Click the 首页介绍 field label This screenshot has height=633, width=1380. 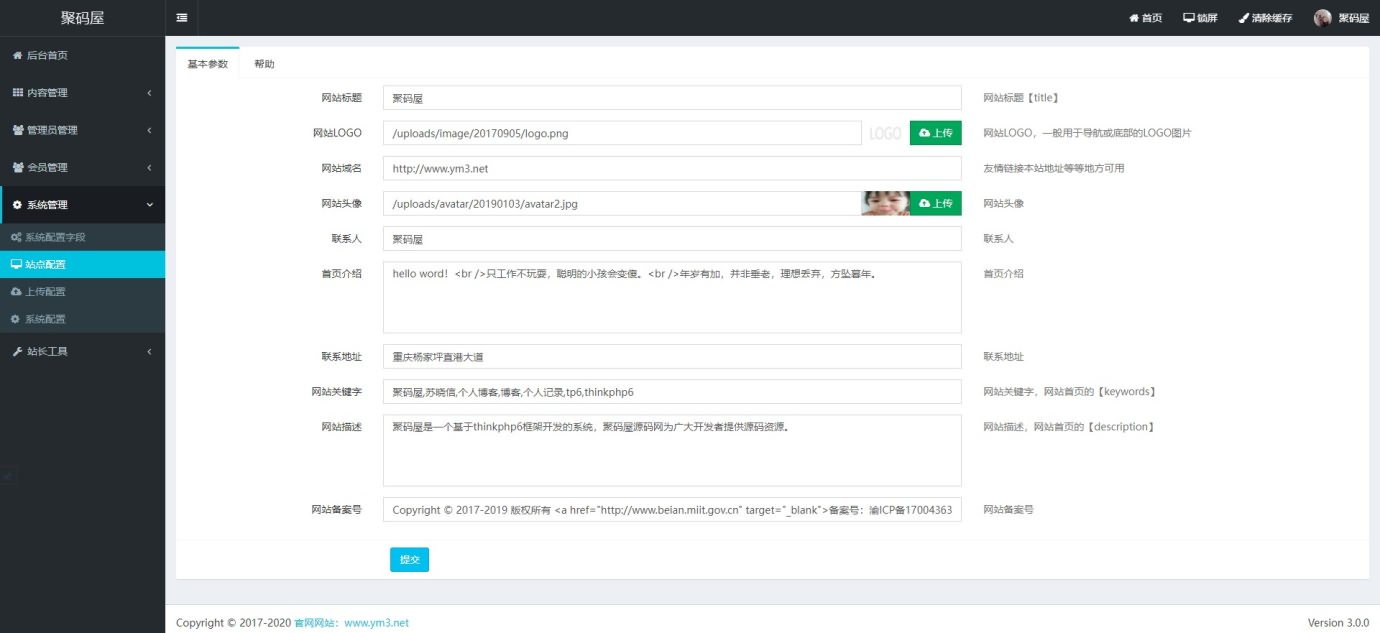pos(341,273)
